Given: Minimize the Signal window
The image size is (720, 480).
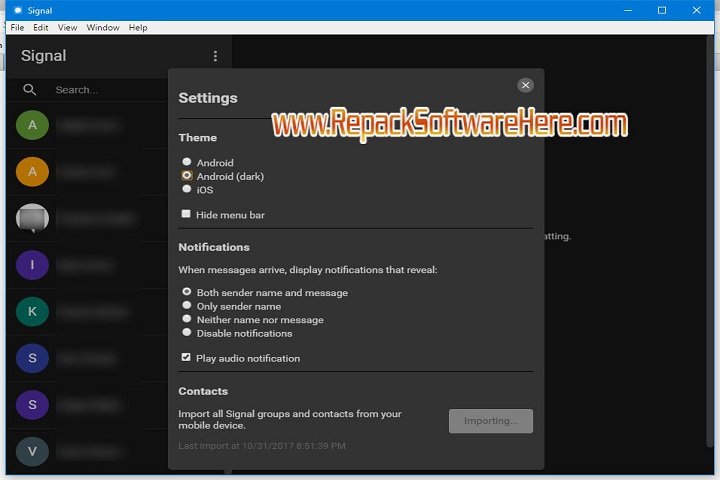Looking at the screenshot, I should pos(628,10).
